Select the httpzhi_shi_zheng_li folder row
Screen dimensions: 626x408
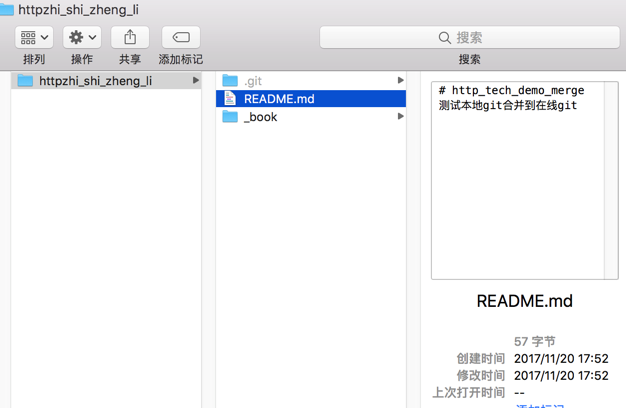pyautogui.click(x=106, y=81)
